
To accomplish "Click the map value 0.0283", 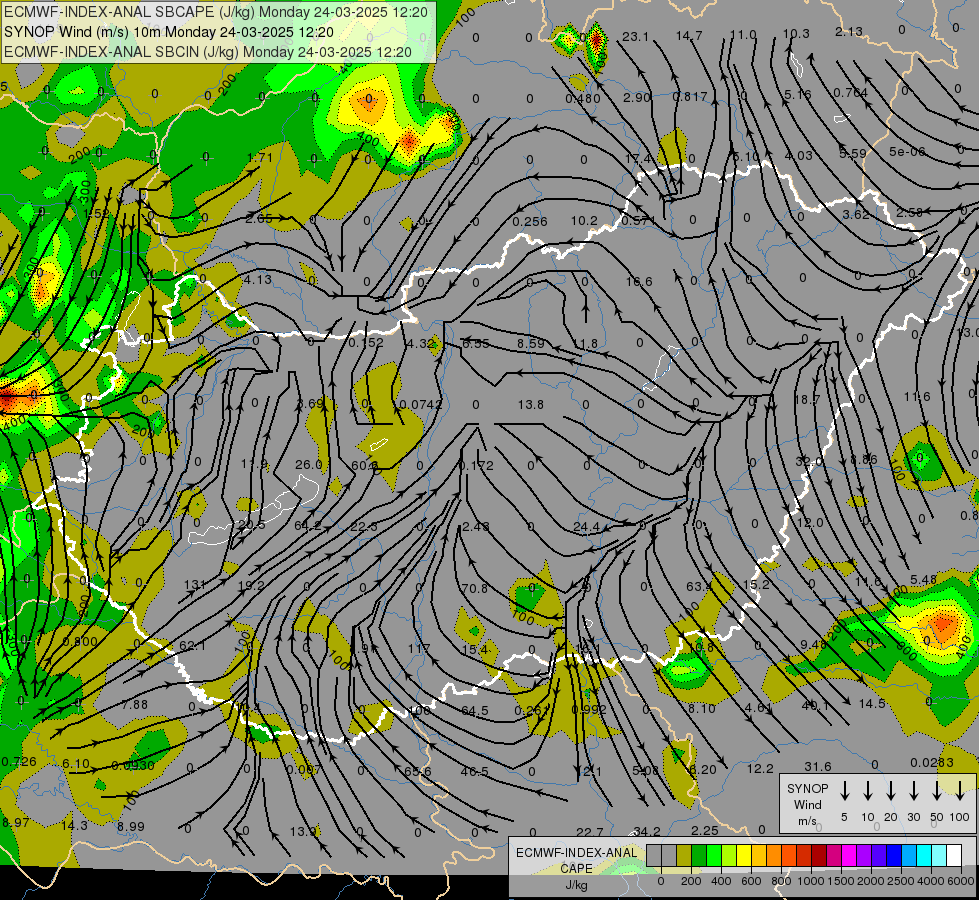I will (x=932, y=763).
